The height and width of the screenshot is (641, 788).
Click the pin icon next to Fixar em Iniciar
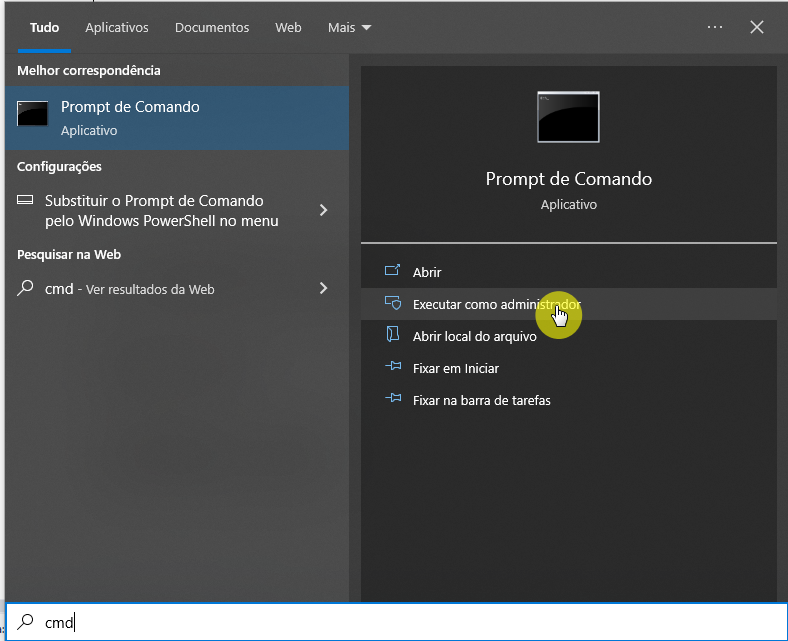(393, 366)
